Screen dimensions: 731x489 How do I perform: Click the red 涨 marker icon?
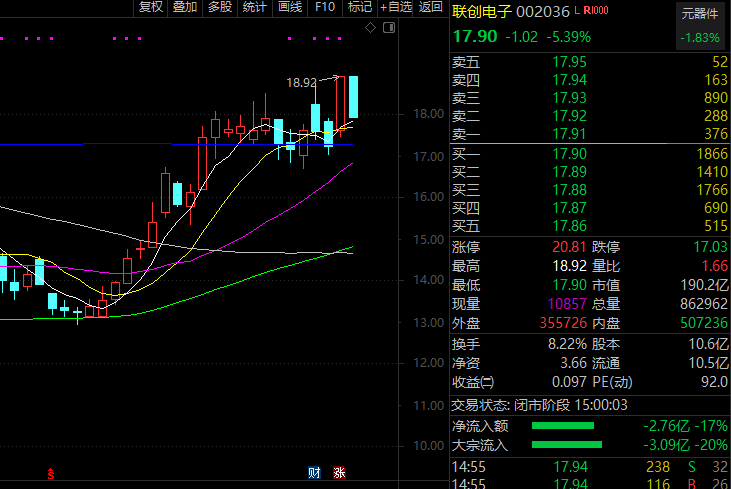coord(340,472)
